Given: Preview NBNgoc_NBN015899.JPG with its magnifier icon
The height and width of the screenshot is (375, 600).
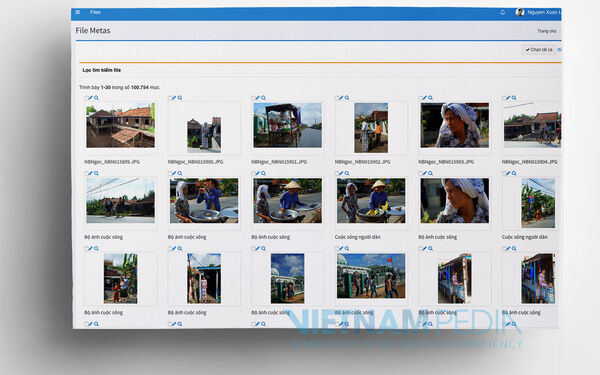Looking at the screenshot, I should (x=96, y=98).
